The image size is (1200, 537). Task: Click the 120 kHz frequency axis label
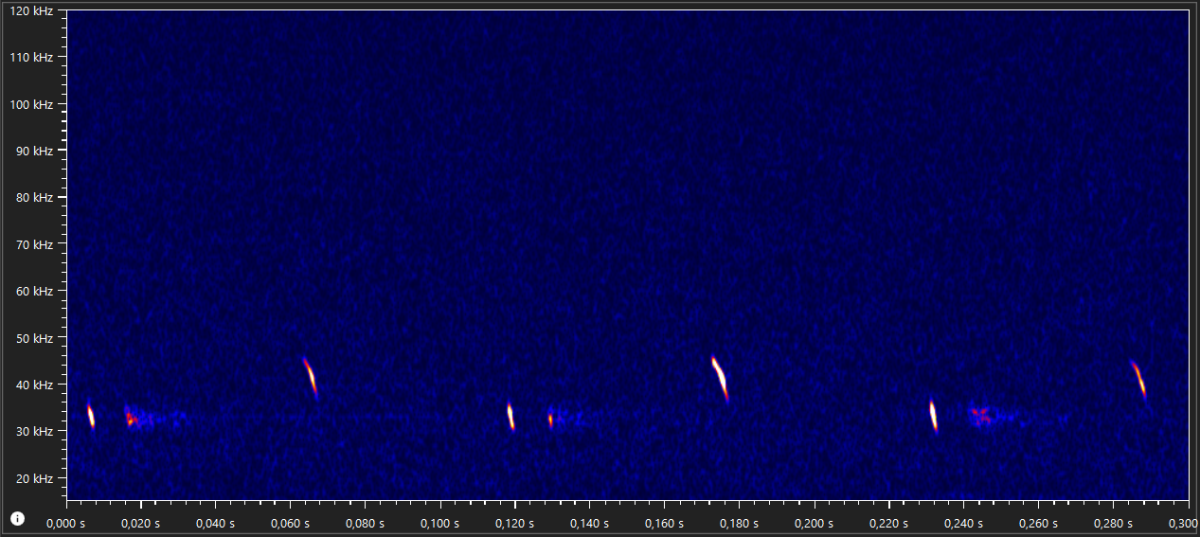(x=33, y=11)
